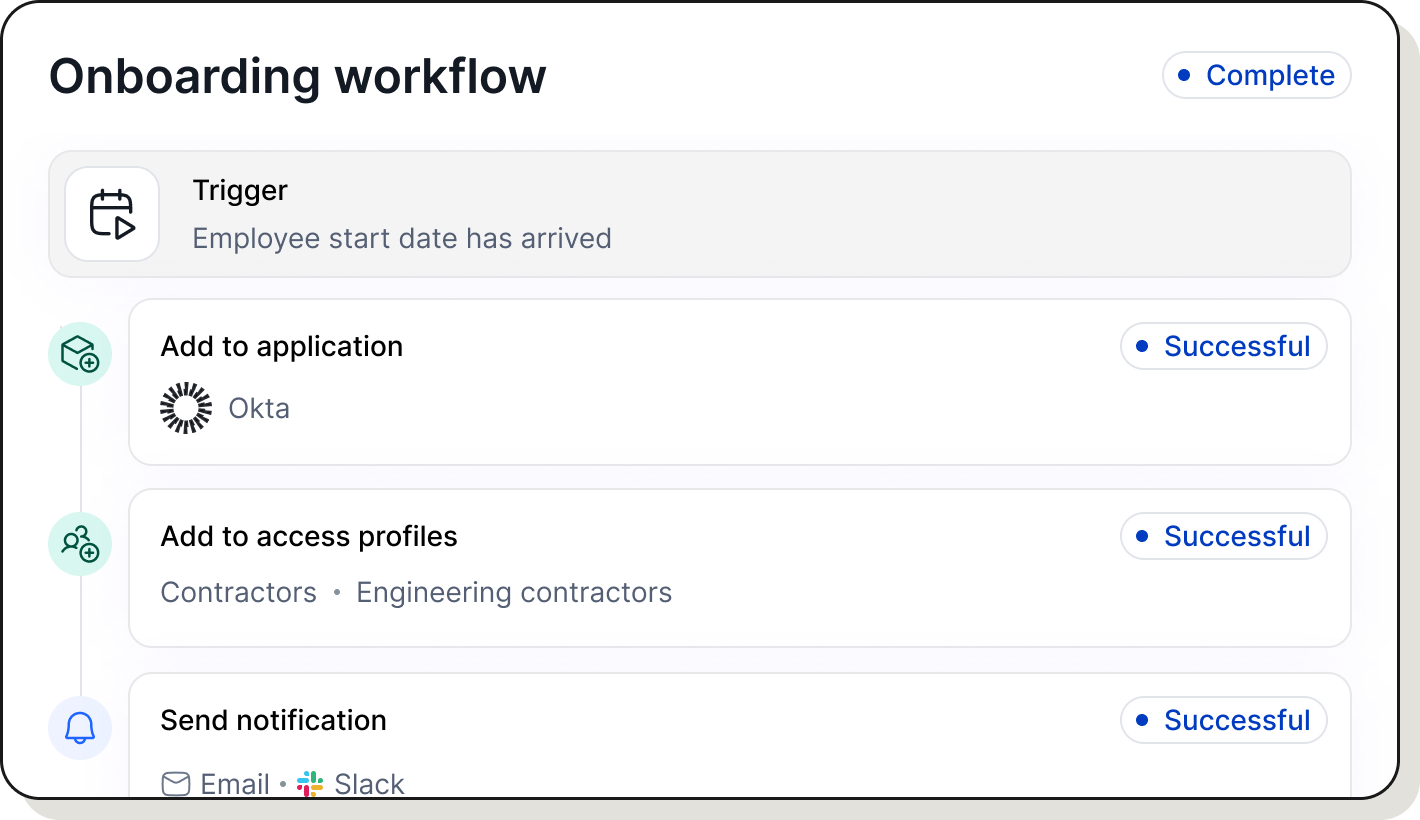Click the Trigger calendar icon
The height and width of the screenshot is (820, 1420).
click(112, 213)
